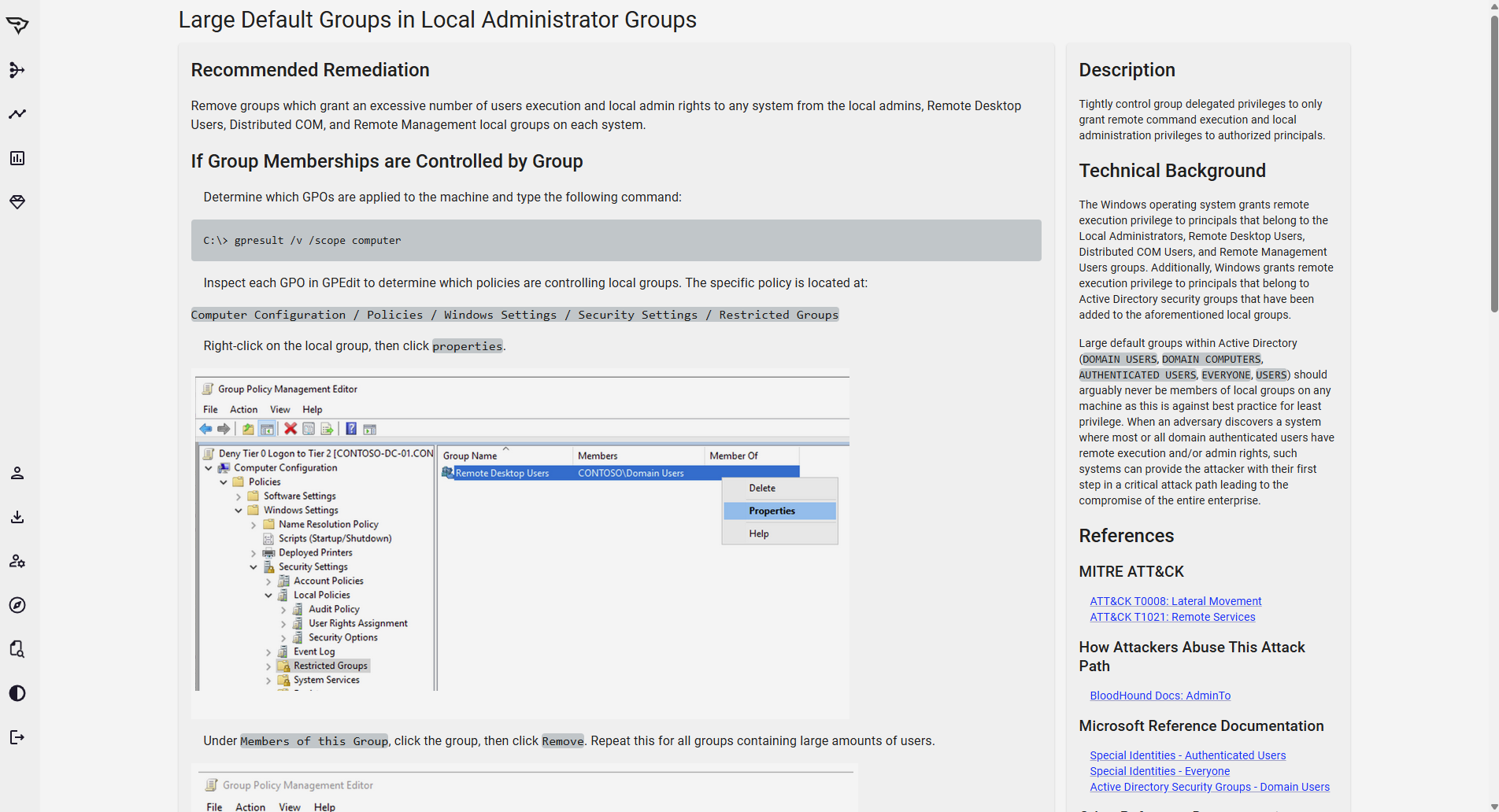The height and width of the screenshot is (812, 1499).
Task: Click the Members of this Group code text
Action: 314,741
